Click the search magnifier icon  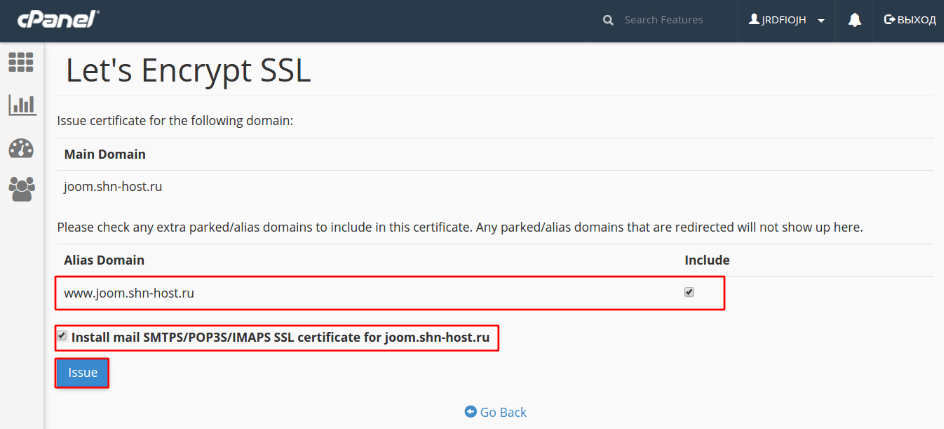click(x=607, y=20)
